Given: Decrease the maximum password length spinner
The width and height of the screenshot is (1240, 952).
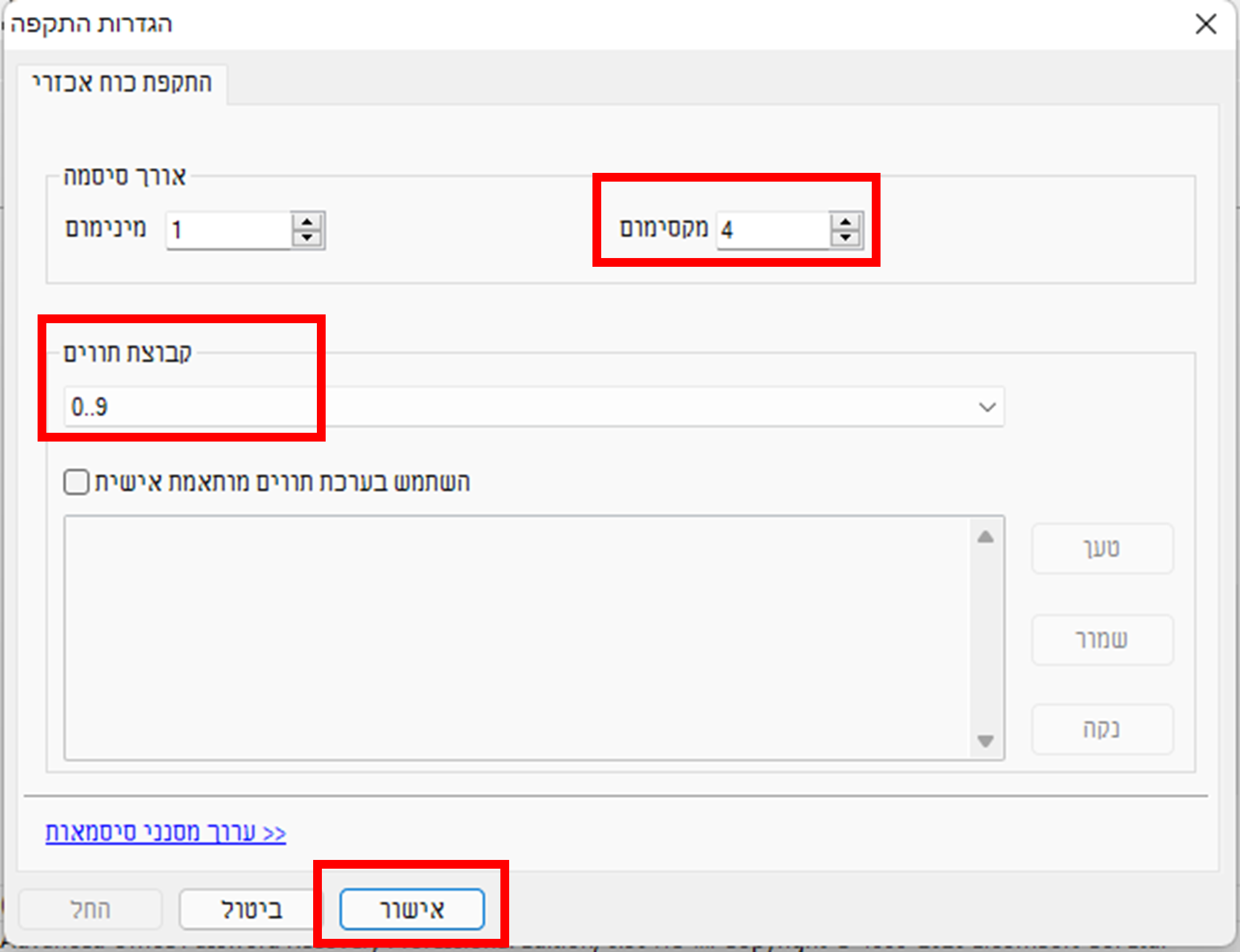Looking at the screenshot, I should tap(845, 238).
